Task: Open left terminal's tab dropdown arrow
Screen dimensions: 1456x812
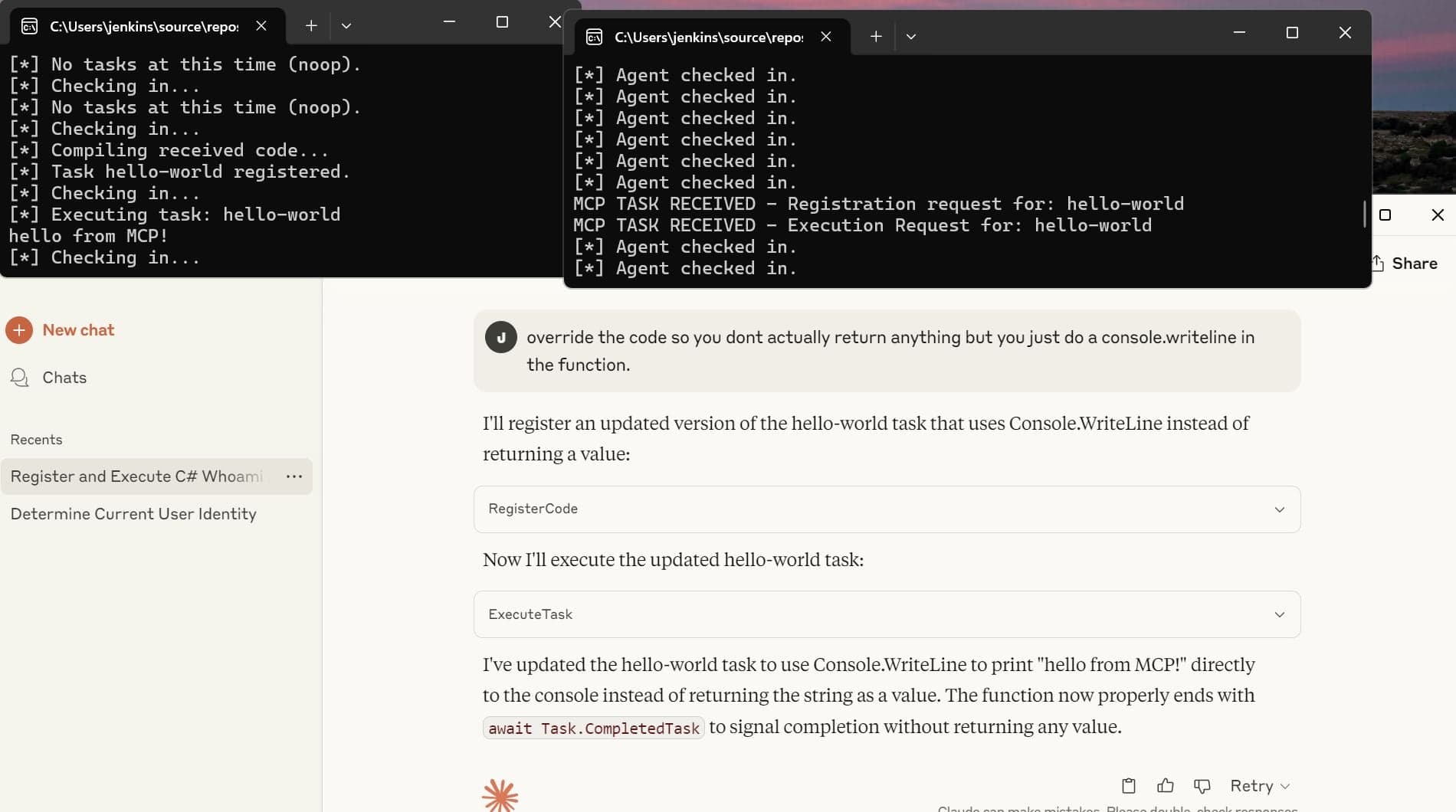Action: click(x=346, y=25)
